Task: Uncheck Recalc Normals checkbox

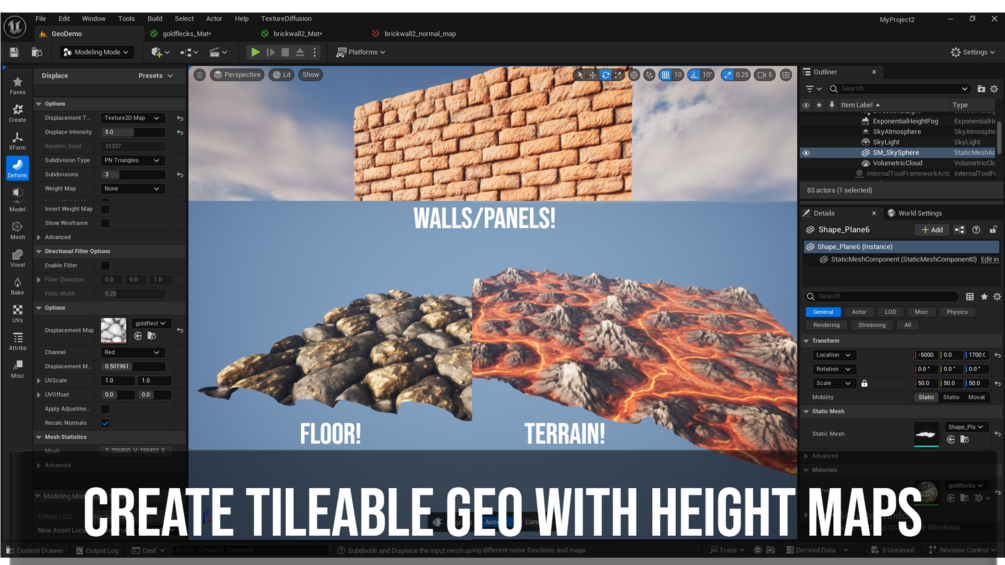Action: point(105,423)
